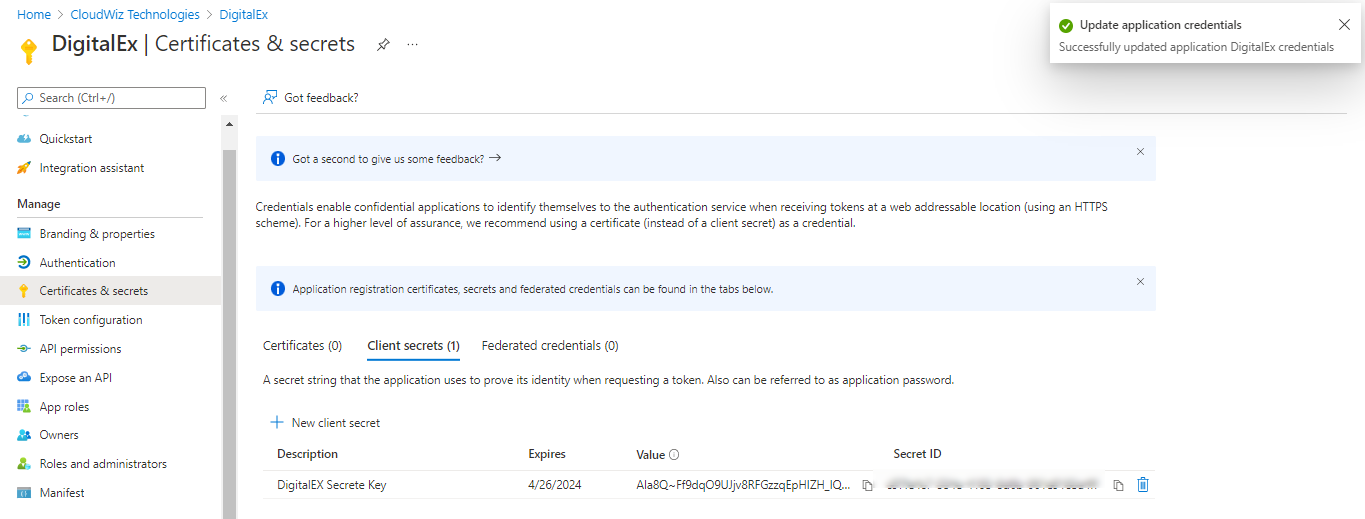The image size is (1365, 519).
Task: Select the Client secrets tab
Action: point(413,346)
